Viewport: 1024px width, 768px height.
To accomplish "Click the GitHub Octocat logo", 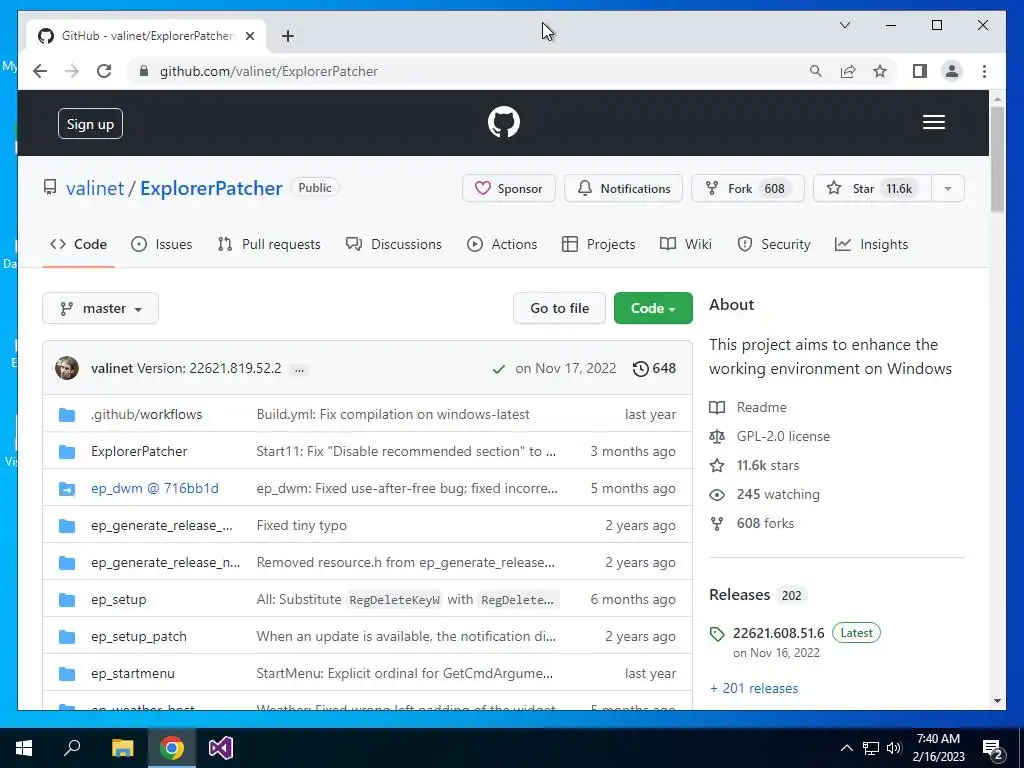I will click(504, 122).
